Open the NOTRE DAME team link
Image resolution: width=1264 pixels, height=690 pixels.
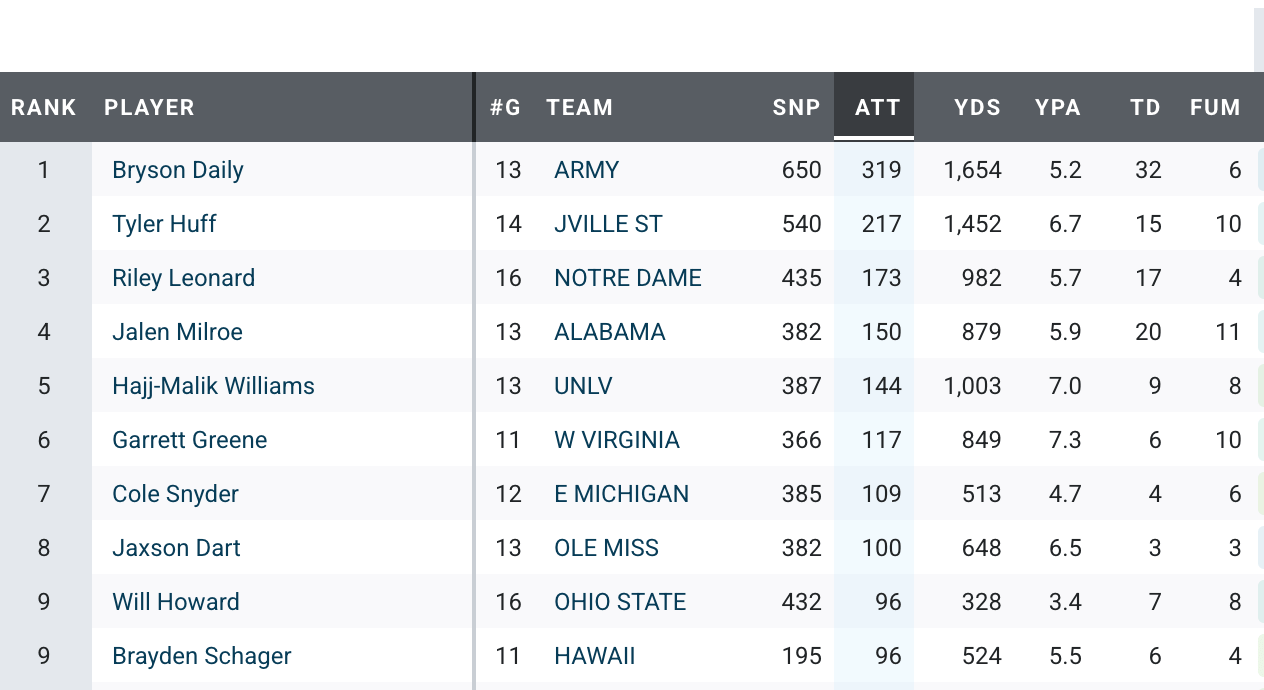tap(628, 278)
